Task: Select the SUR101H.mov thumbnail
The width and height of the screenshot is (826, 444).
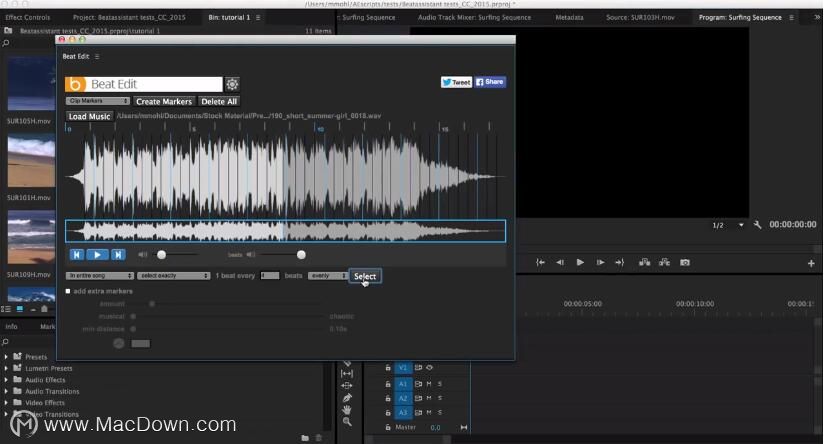Action: click(31, 161)
